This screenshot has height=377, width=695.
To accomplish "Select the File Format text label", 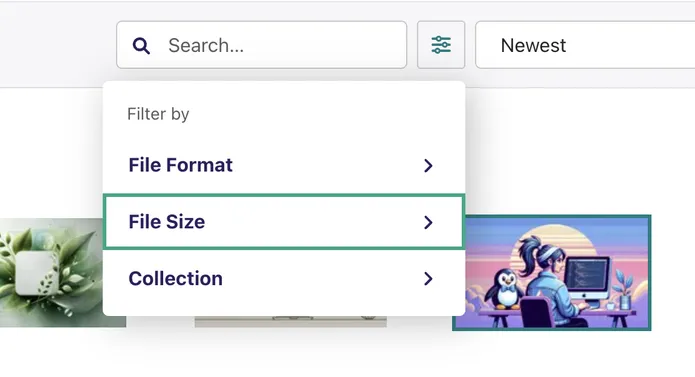I will tap(180, 165).
